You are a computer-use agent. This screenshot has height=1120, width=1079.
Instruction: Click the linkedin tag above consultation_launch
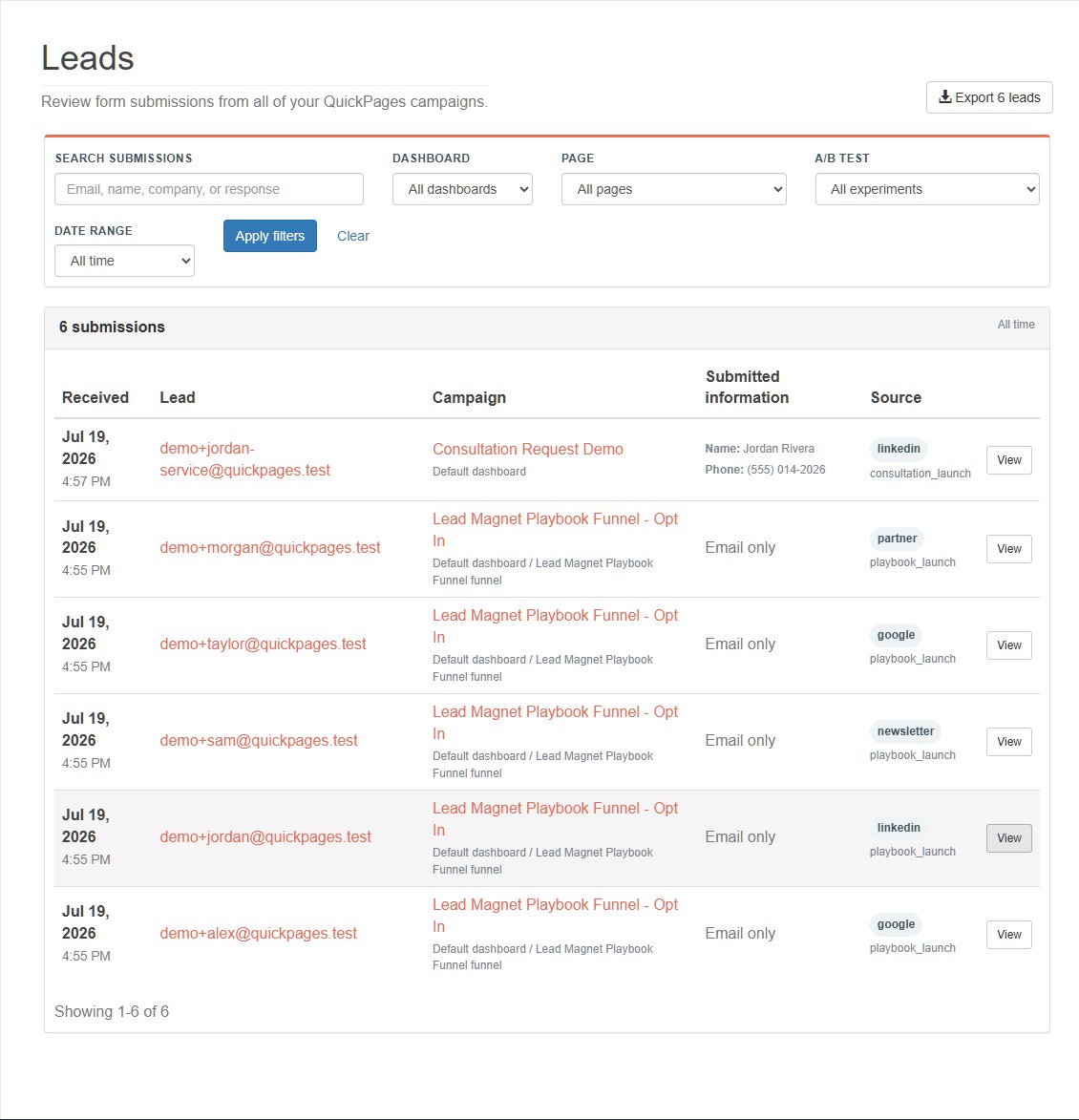click(899, 449)
